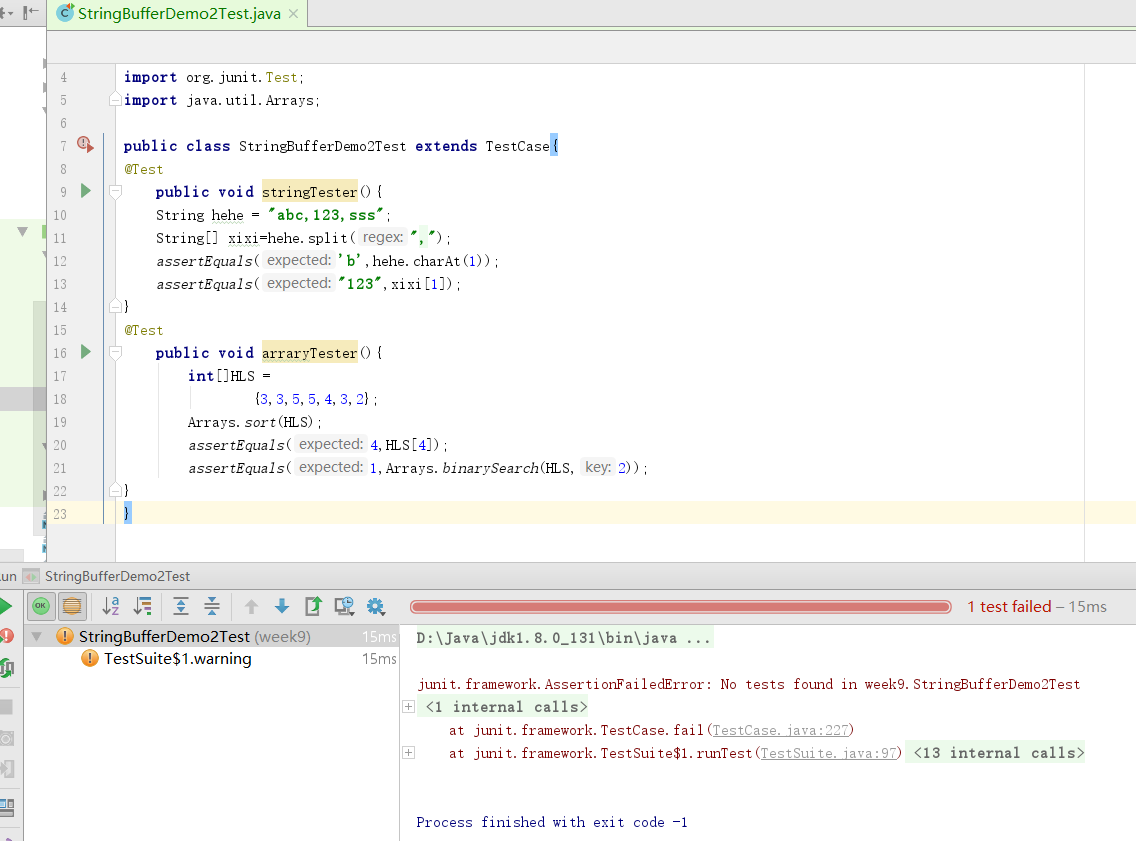
Task: Toggle Show Passed tests OK button
Action: click(41, 606)
